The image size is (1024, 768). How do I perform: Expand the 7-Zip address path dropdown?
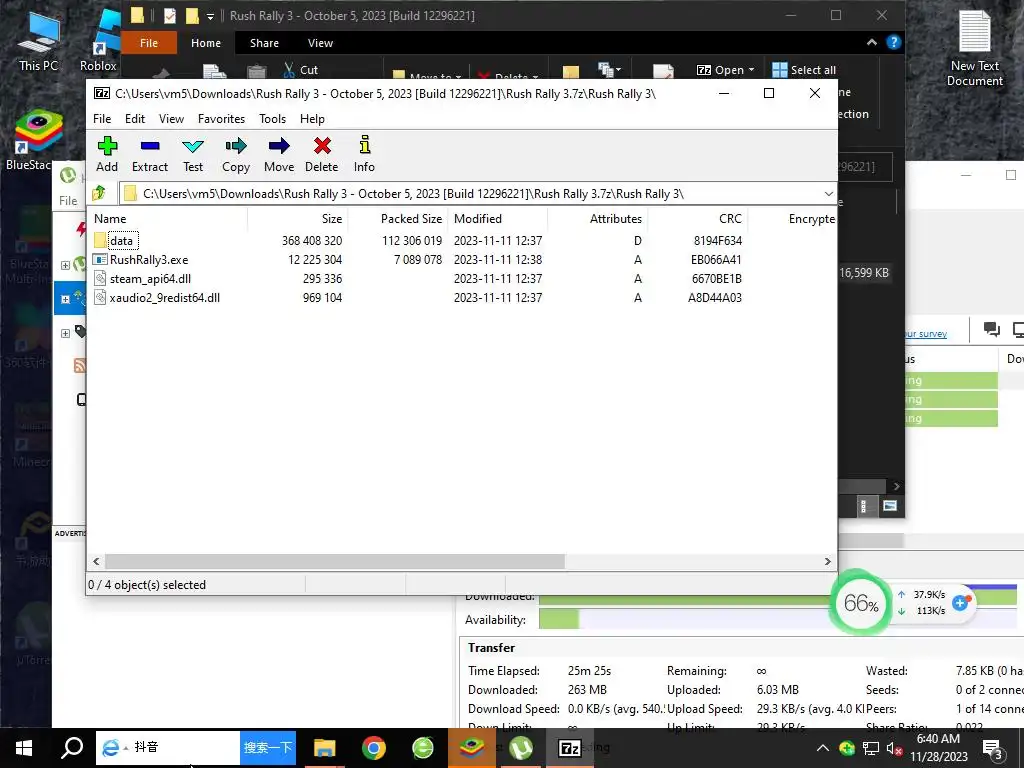click(828, 194)
